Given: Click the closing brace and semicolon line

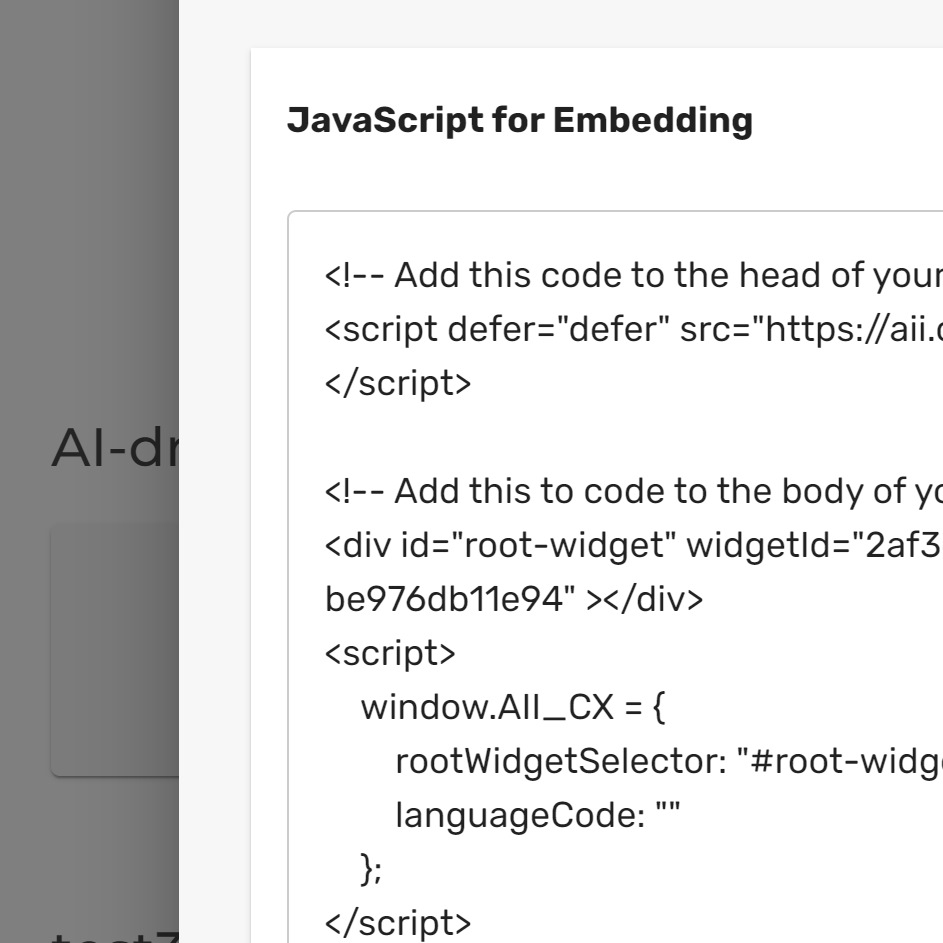Looking at the screenshot, I should [x=371, y=870].
